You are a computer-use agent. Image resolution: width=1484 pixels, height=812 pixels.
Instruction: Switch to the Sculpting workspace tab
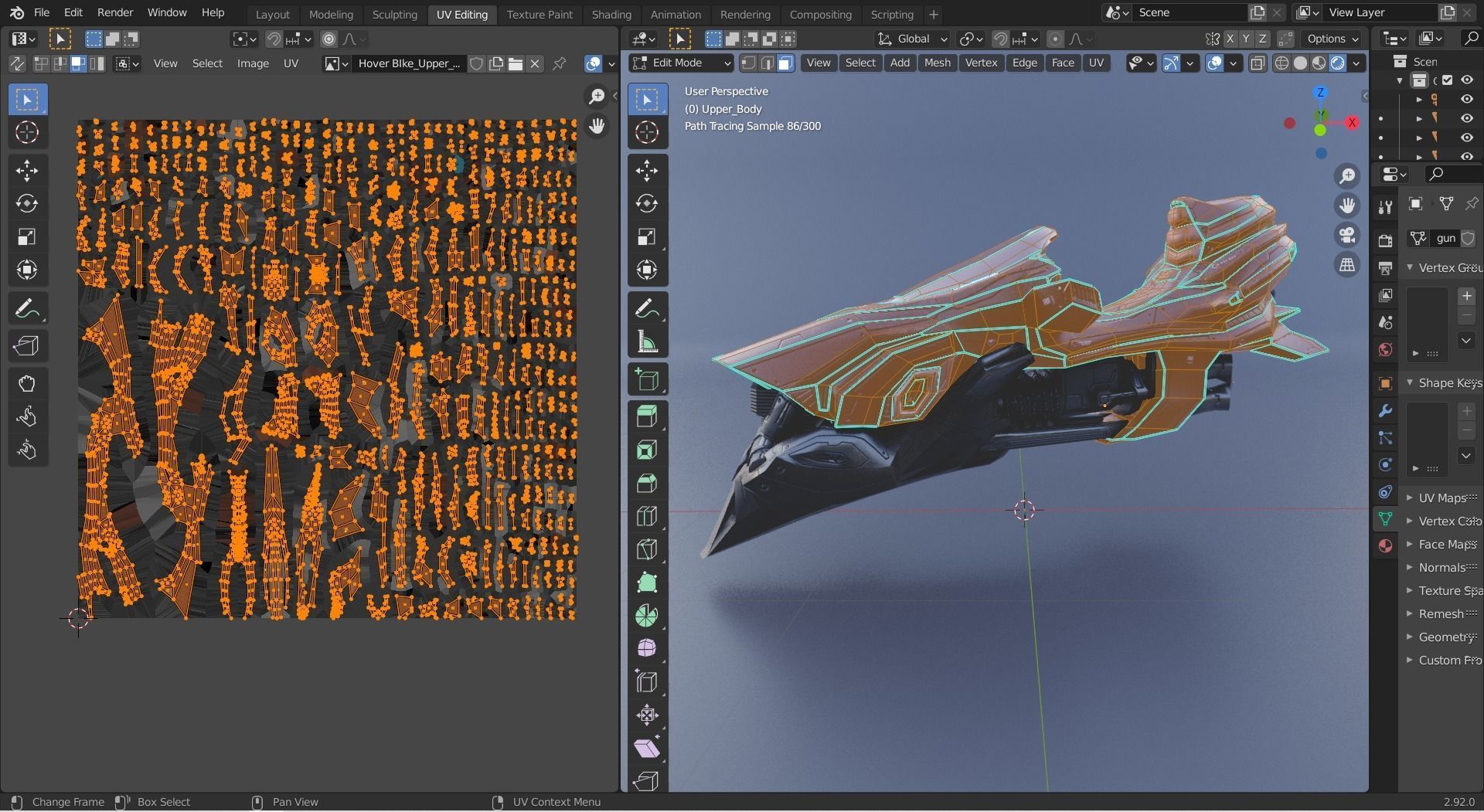click(394, 14)
